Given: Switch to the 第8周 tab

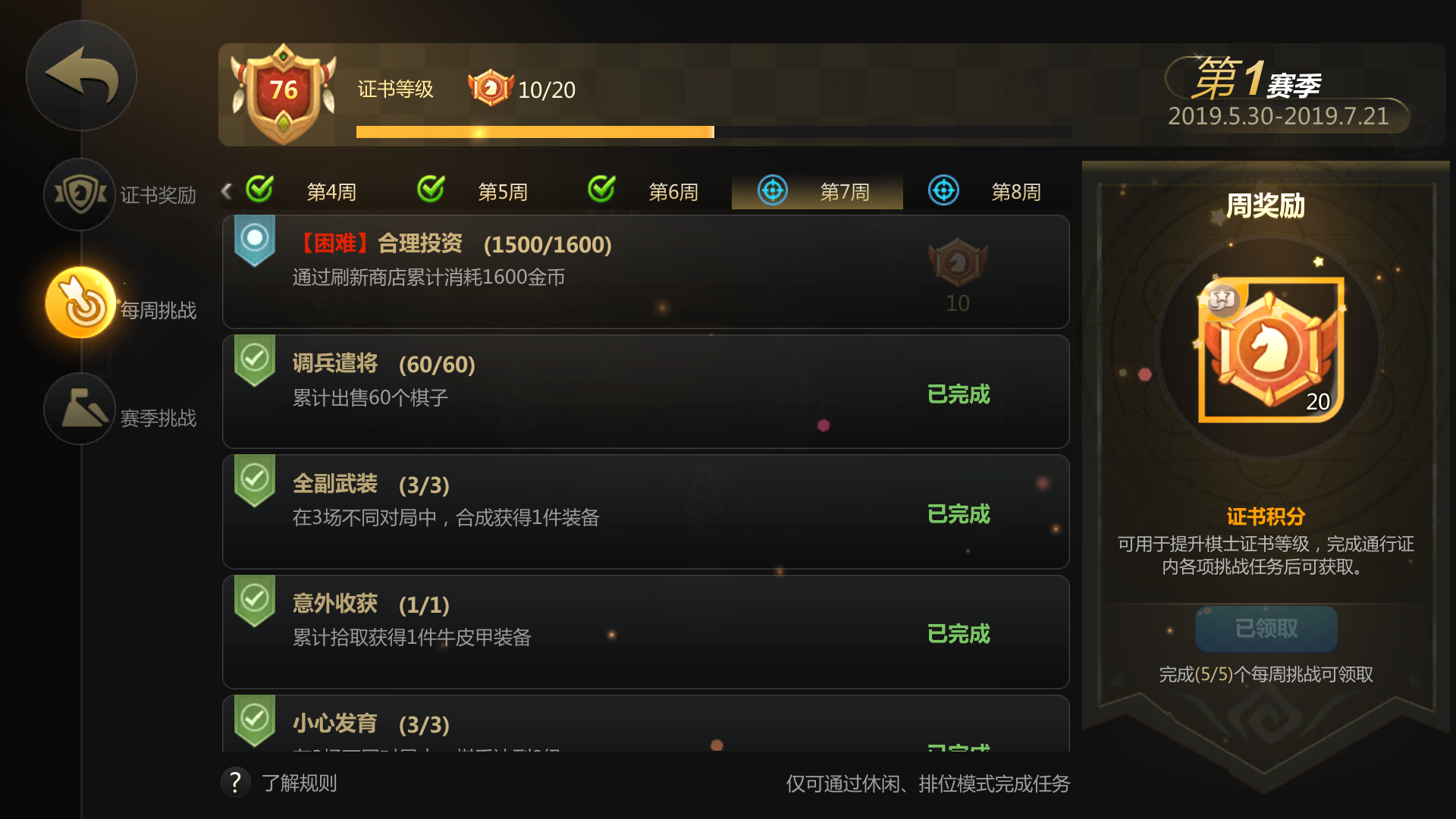Looking at the screenshot, I should pos(987,190).
